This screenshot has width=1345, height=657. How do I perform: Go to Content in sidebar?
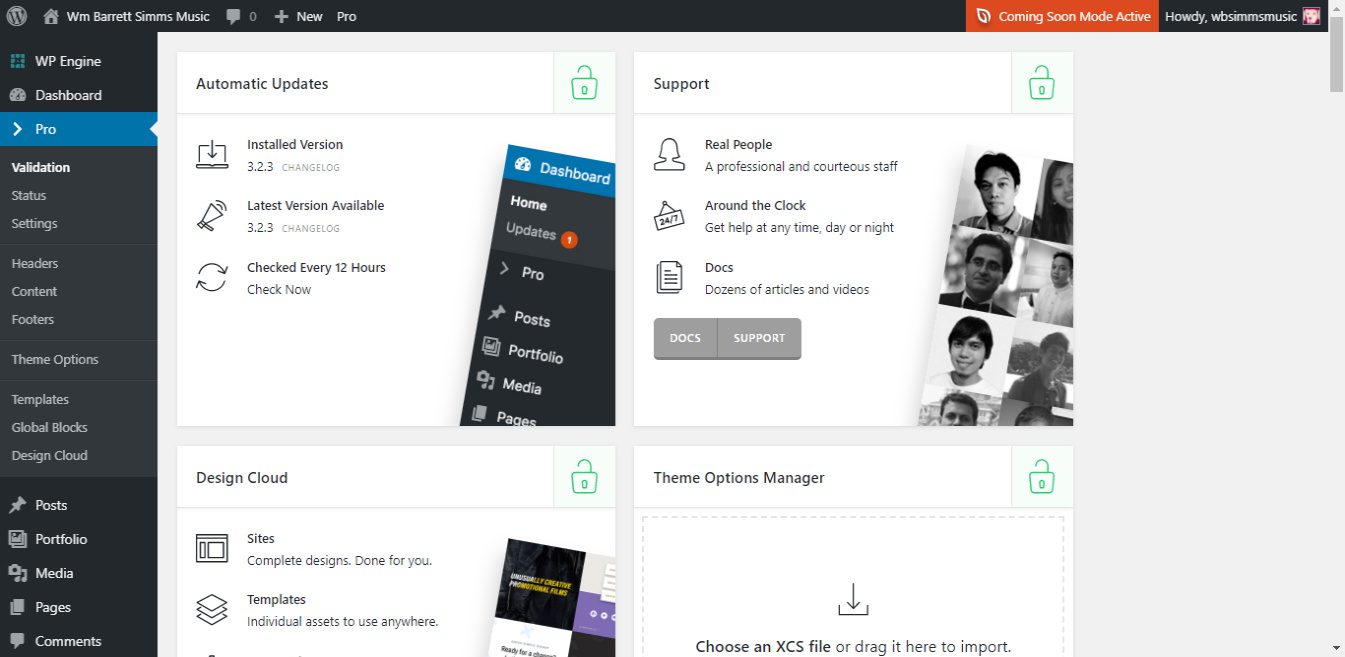pyautogui.click(x=34, y=291)
